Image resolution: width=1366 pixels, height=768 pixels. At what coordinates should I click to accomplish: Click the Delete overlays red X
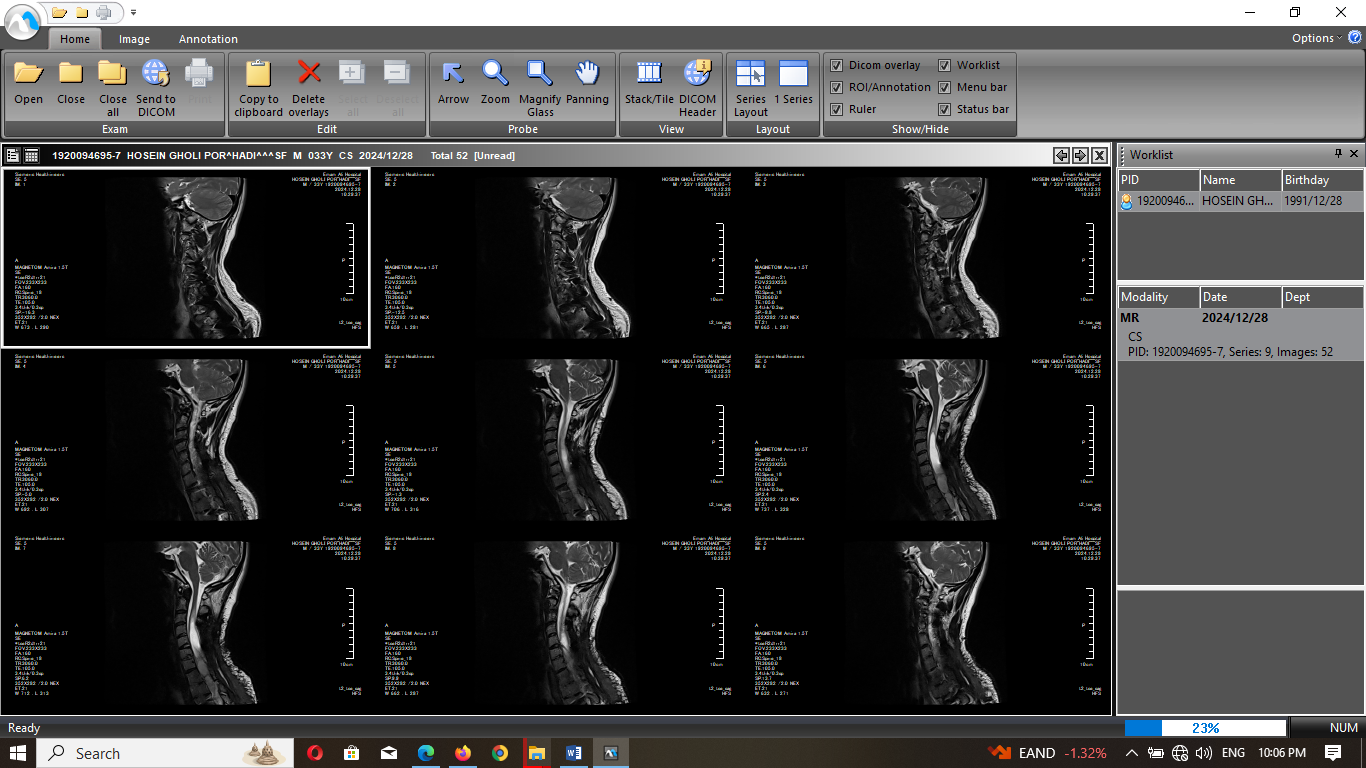[309, 74]
